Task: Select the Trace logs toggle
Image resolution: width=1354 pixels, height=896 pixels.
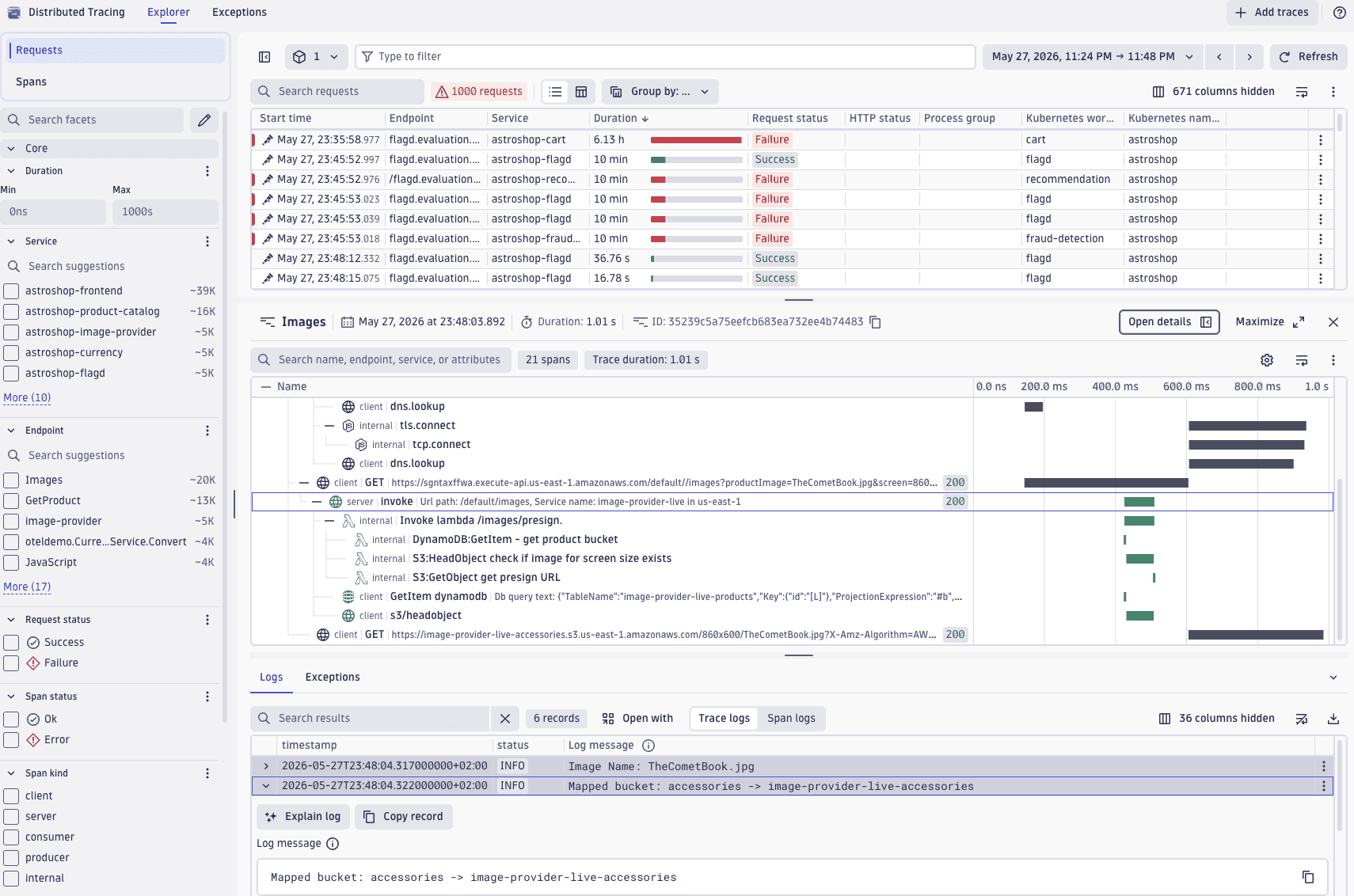Action: point(724,719)
